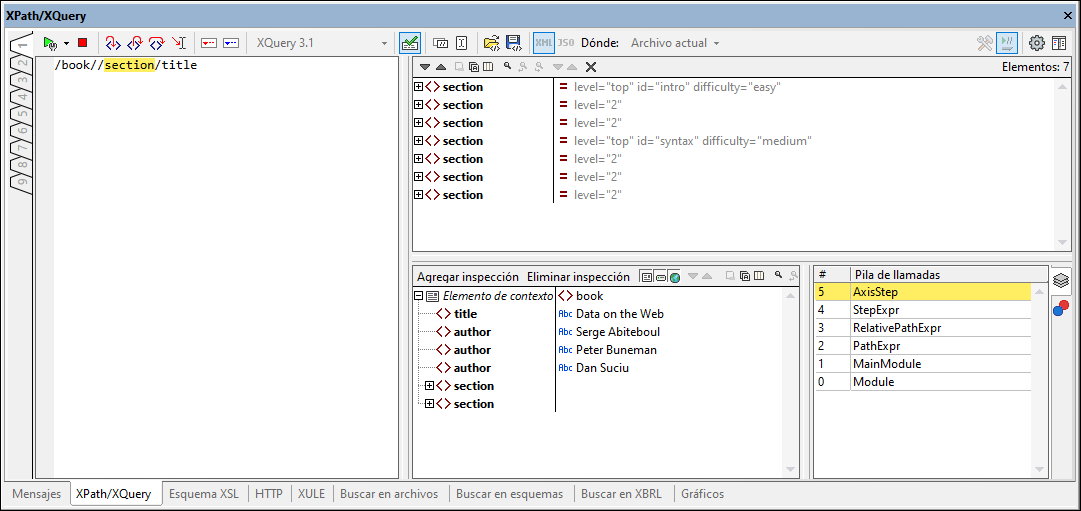Open the Buscar en archivos tab
This screenshot has width=1081, height=511.
(389, 494)
